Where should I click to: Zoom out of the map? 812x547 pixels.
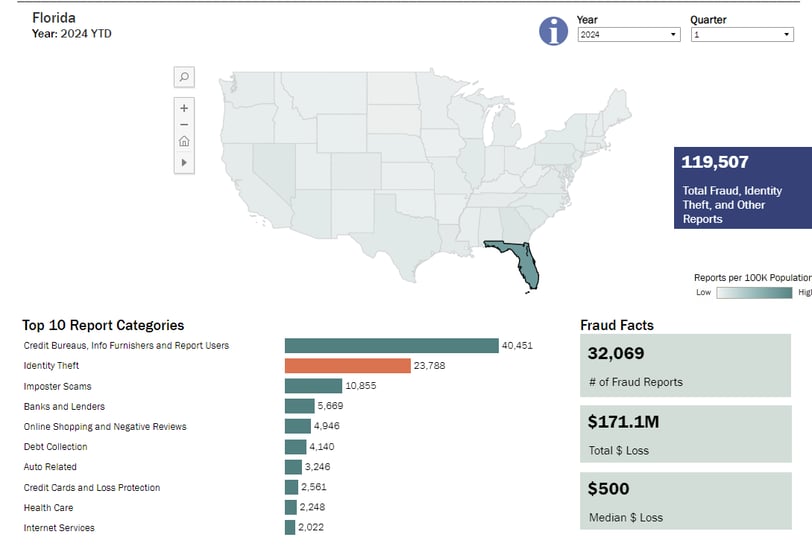point(184,125)
